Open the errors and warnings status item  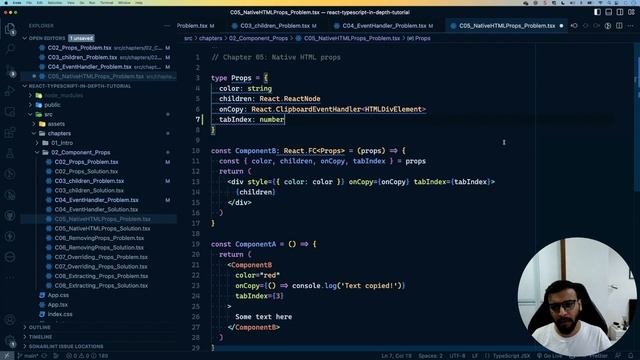coord(87,356)
